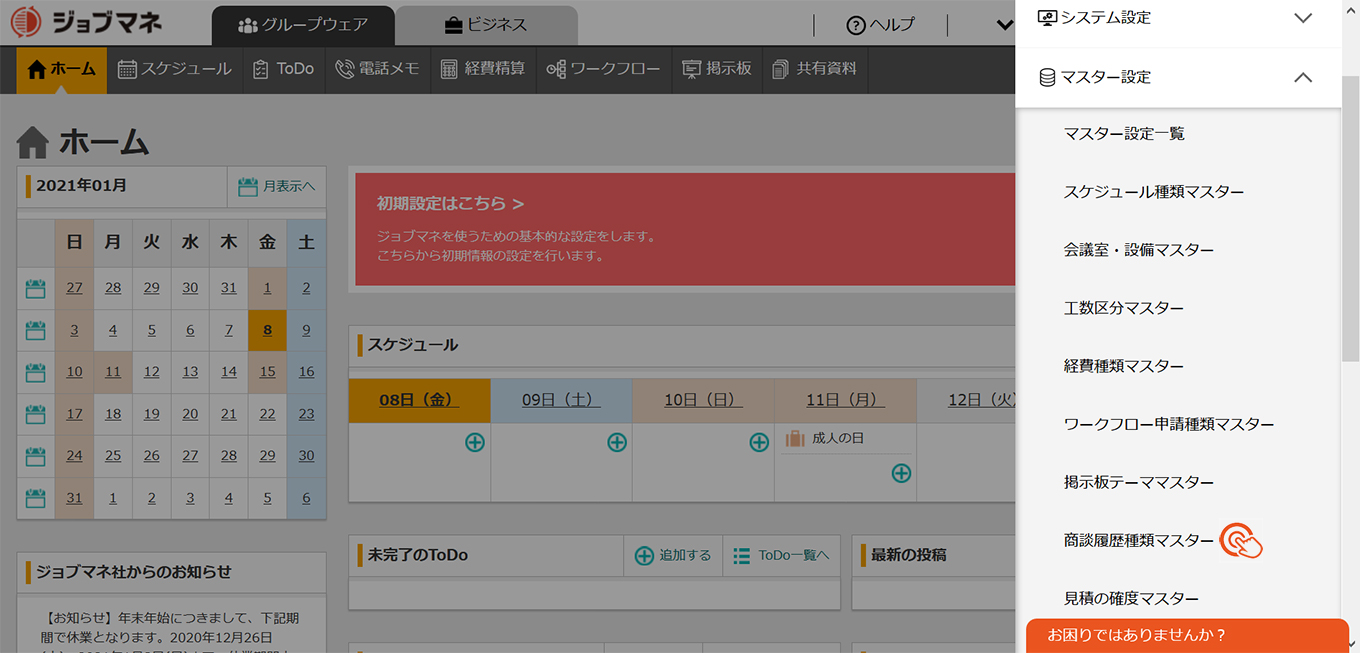Viewport: 1360px width, 653px height.
Task: Open 会議室・設備マスター menu entry
Action: tap(1139, 250)
